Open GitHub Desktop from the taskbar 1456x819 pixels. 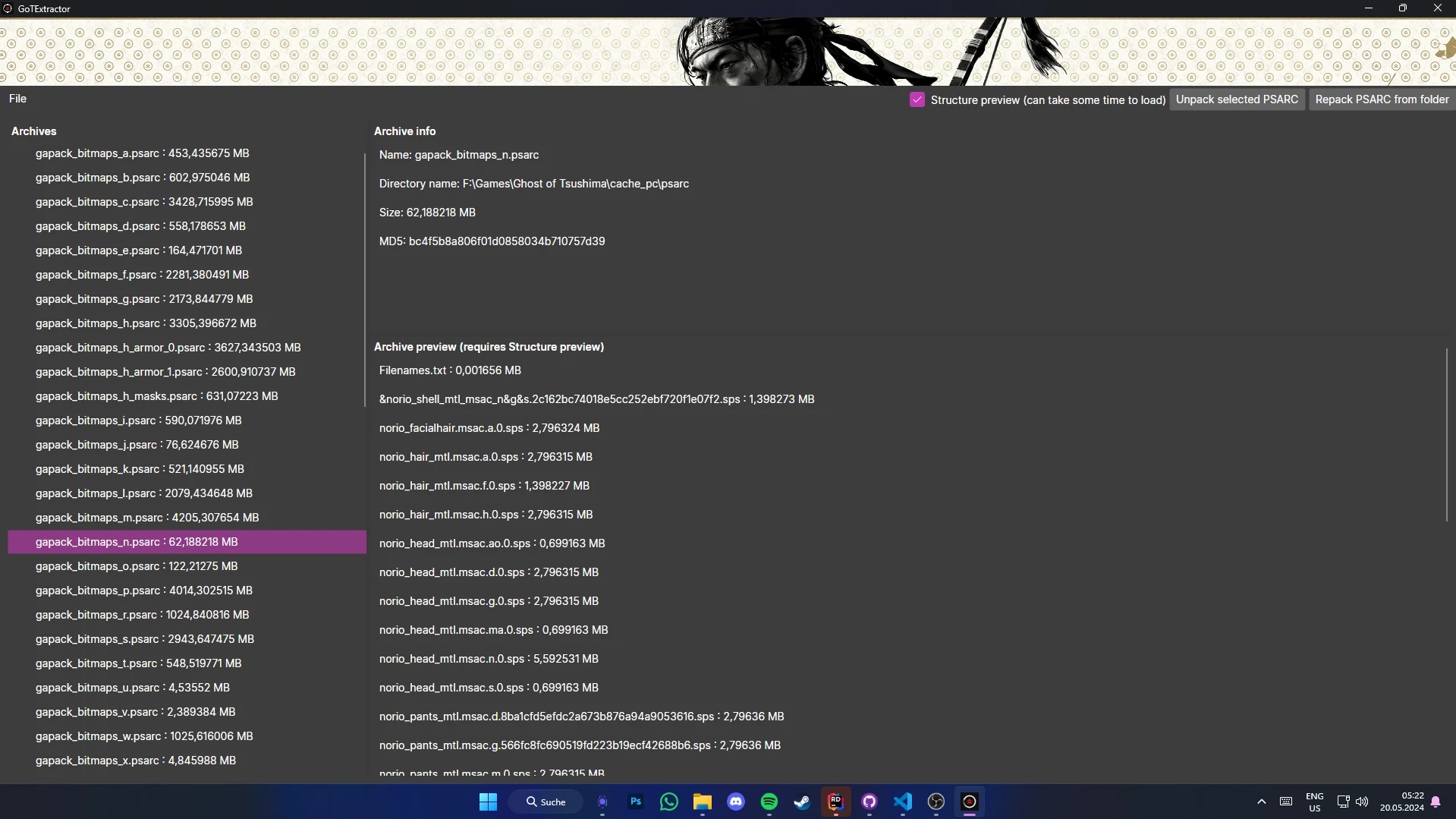pyautogui.click(x=870, y=802)
